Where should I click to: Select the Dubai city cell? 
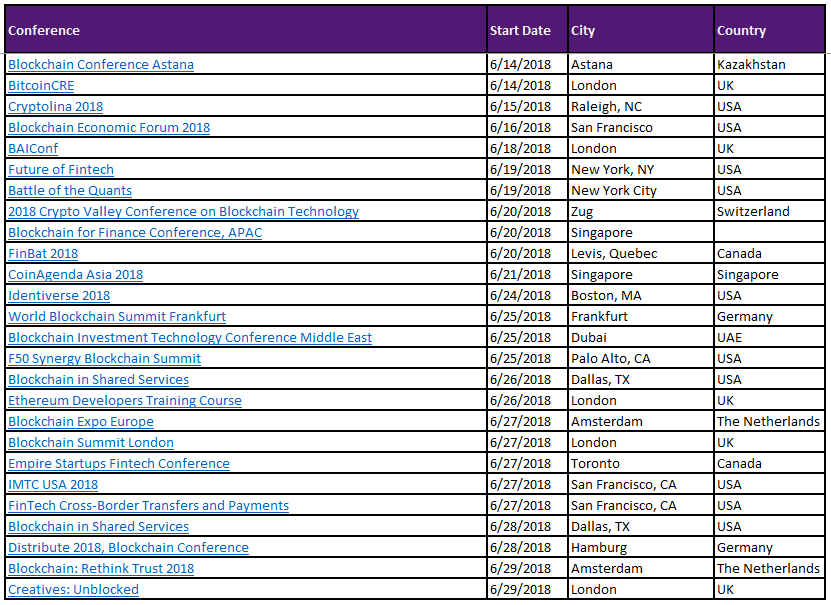(x=641, y=338)
